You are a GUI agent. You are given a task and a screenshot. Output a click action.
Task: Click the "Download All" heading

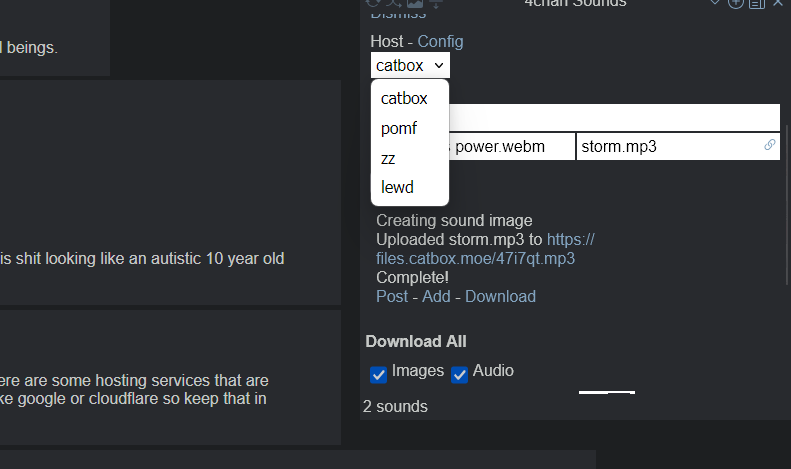tap(416, 341)
